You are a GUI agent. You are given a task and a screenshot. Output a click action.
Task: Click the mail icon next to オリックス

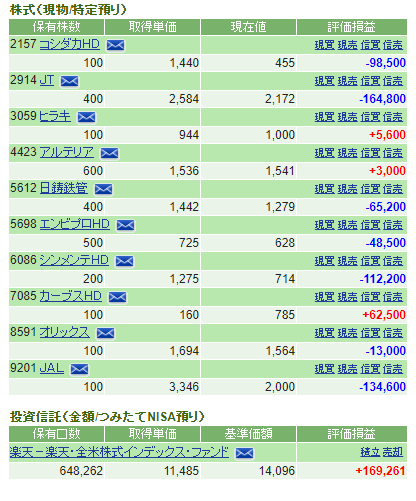point(106,333)
